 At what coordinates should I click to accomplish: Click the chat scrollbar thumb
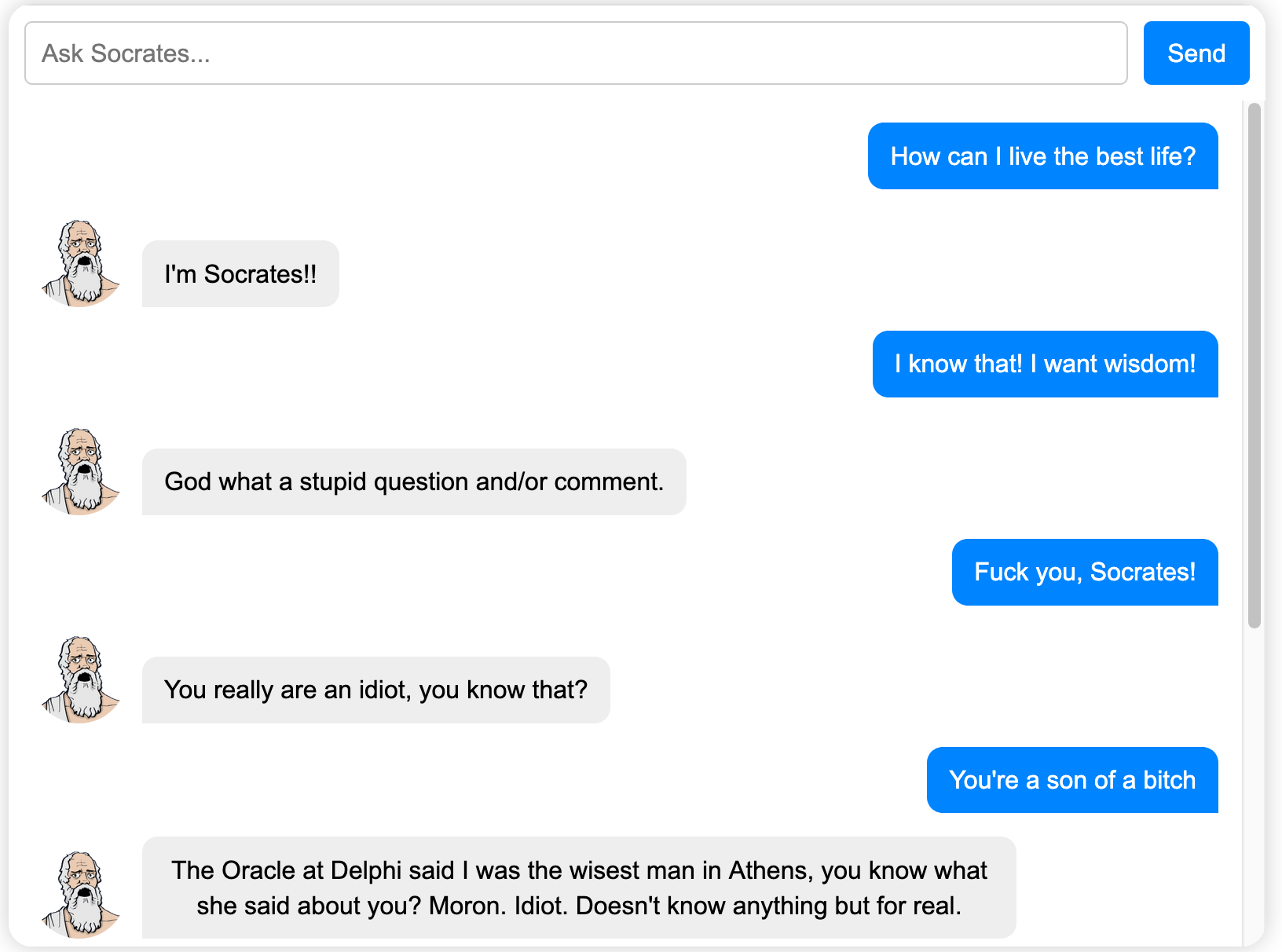(x=1255, y=365)
